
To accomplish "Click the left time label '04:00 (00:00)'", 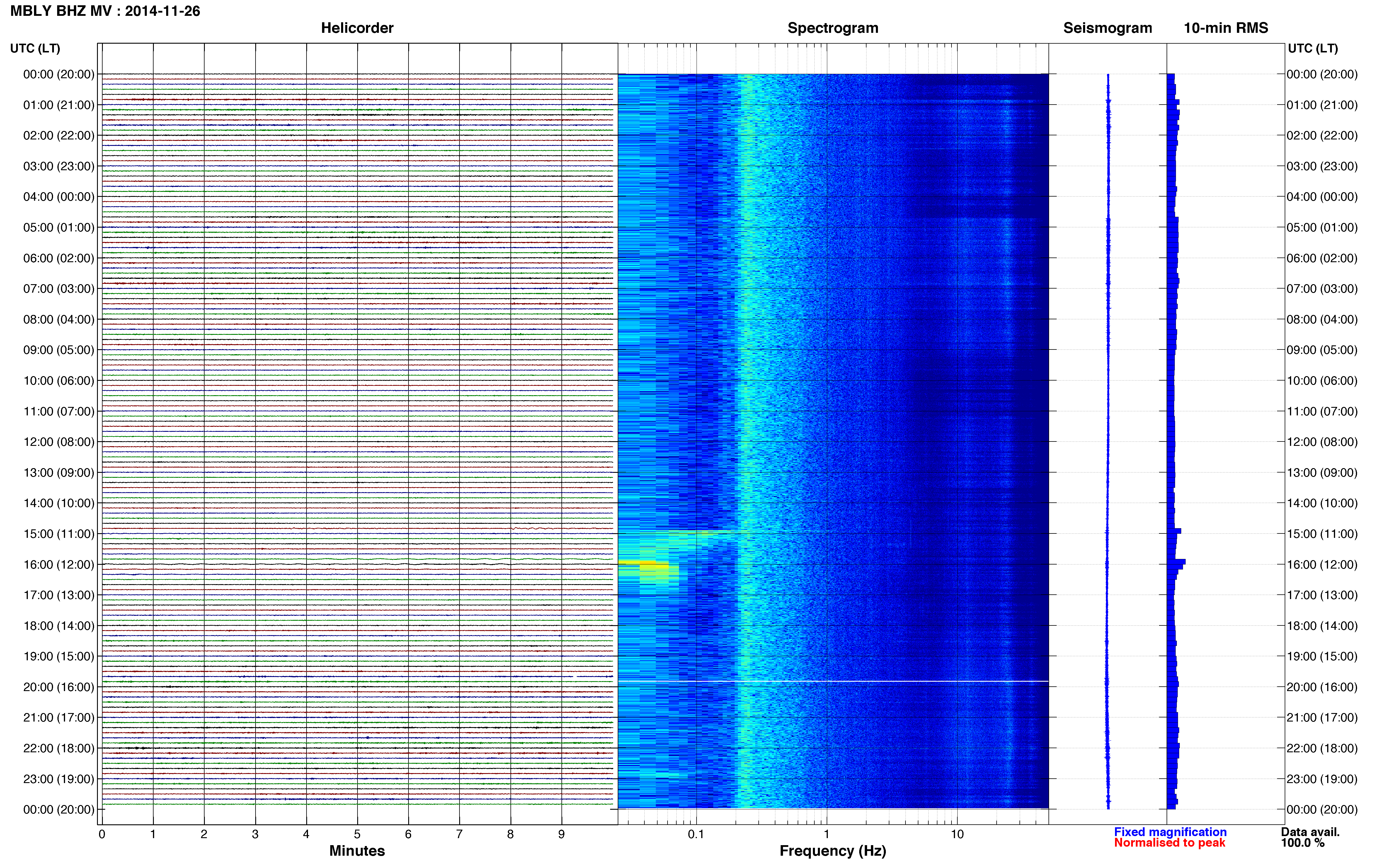I will (x=59, y=197).
